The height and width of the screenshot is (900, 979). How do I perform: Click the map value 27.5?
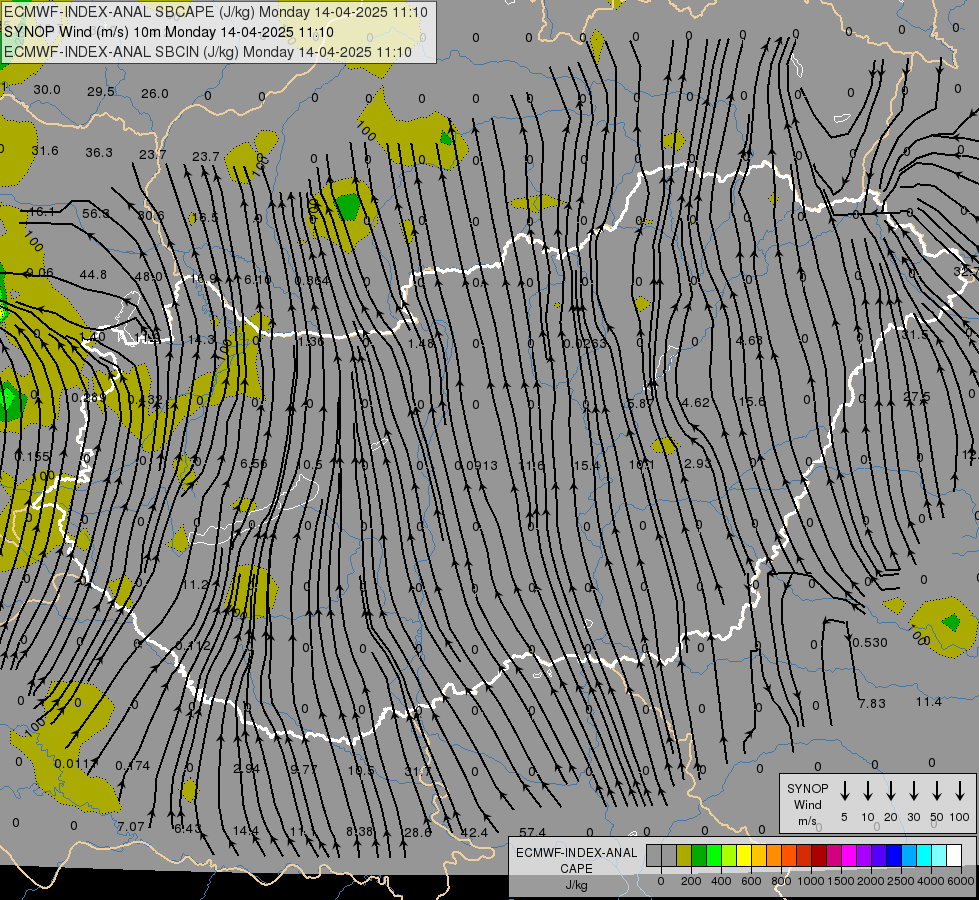(x=917, y=397)
